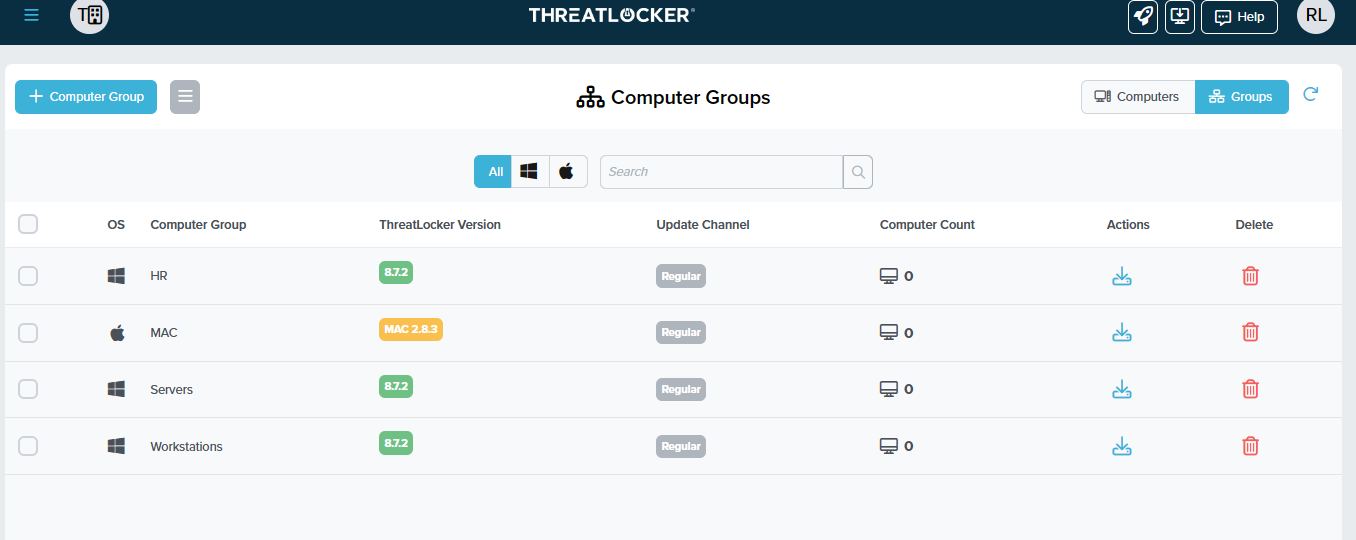1356x540 pixels.
Task: Download installer for HR group
Action: tap(1122, 276)
